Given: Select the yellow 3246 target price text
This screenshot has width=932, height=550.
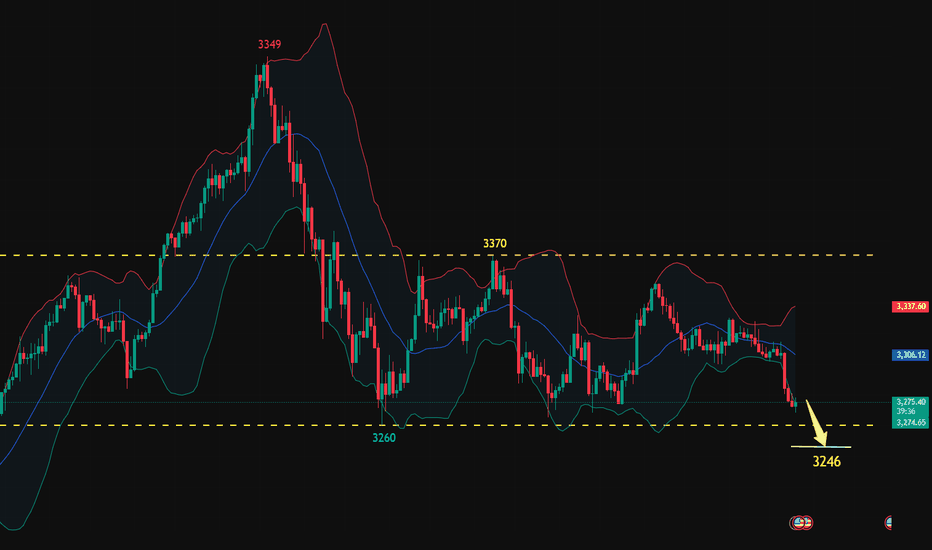Looking at the screenshot, I should point(826,461).
